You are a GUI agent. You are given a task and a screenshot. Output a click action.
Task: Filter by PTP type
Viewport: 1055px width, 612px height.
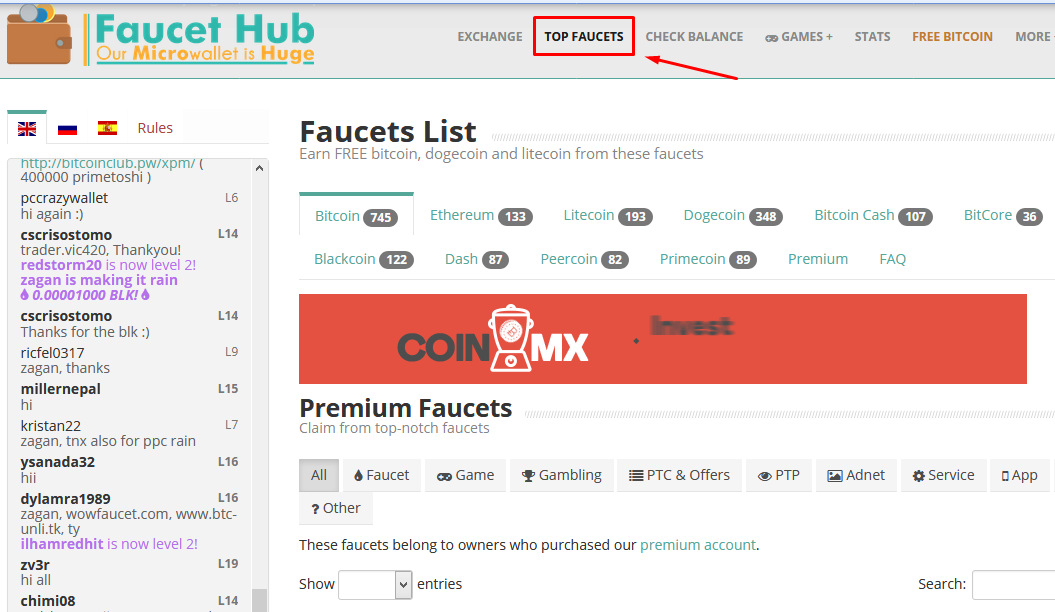(x=778, y=475)
